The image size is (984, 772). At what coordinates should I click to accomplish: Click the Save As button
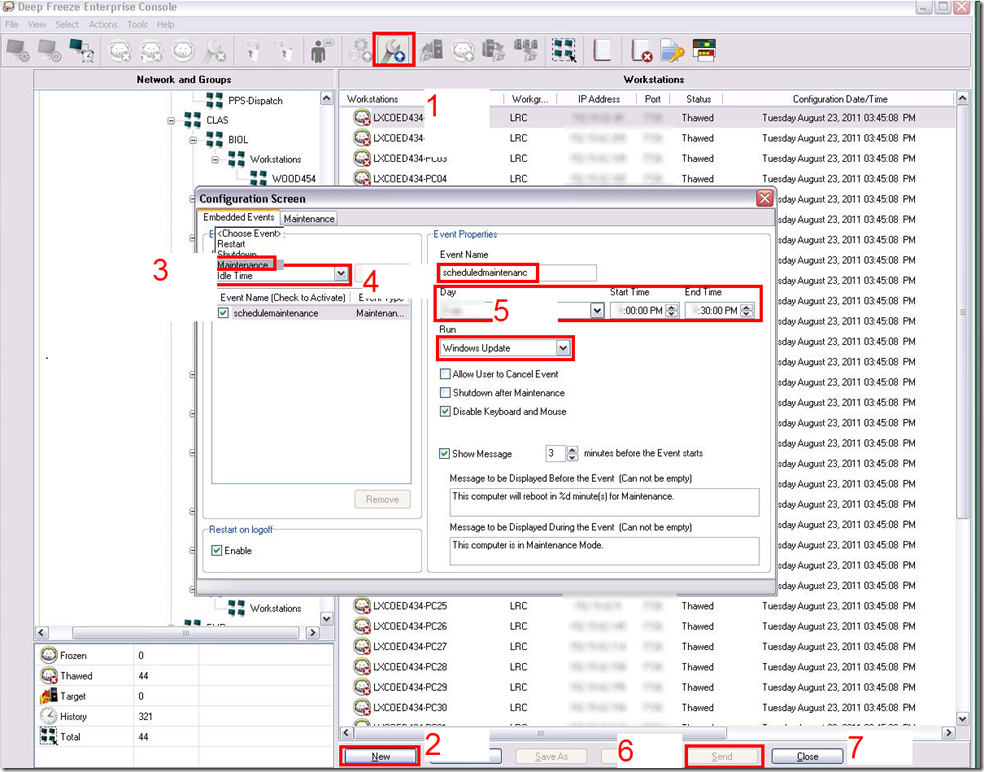[x=551, y=756]
